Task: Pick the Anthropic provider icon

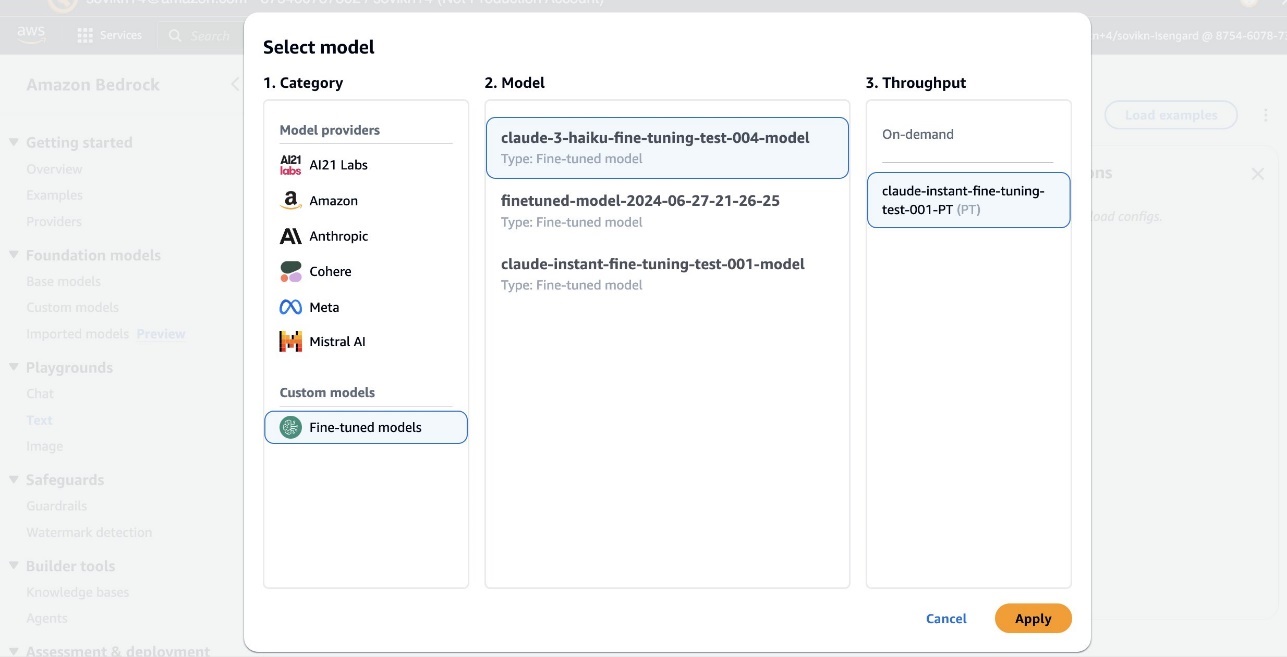Action: tap(290, 237)
